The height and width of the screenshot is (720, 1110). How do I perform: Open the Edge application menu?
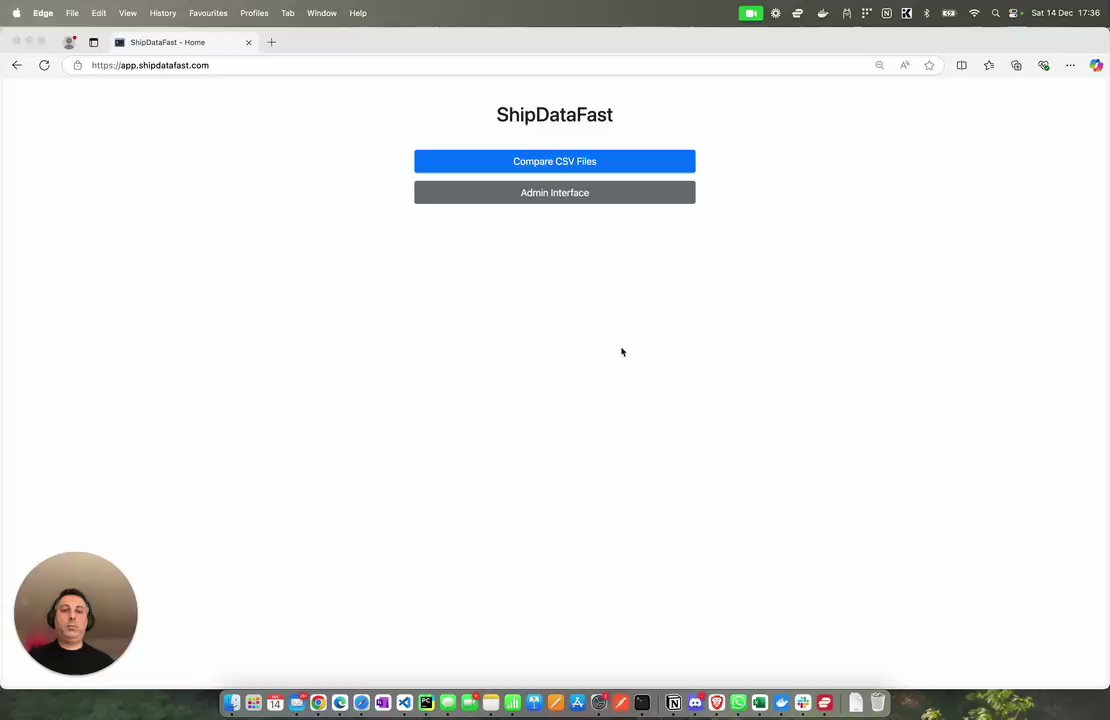[x=43, y=13]
